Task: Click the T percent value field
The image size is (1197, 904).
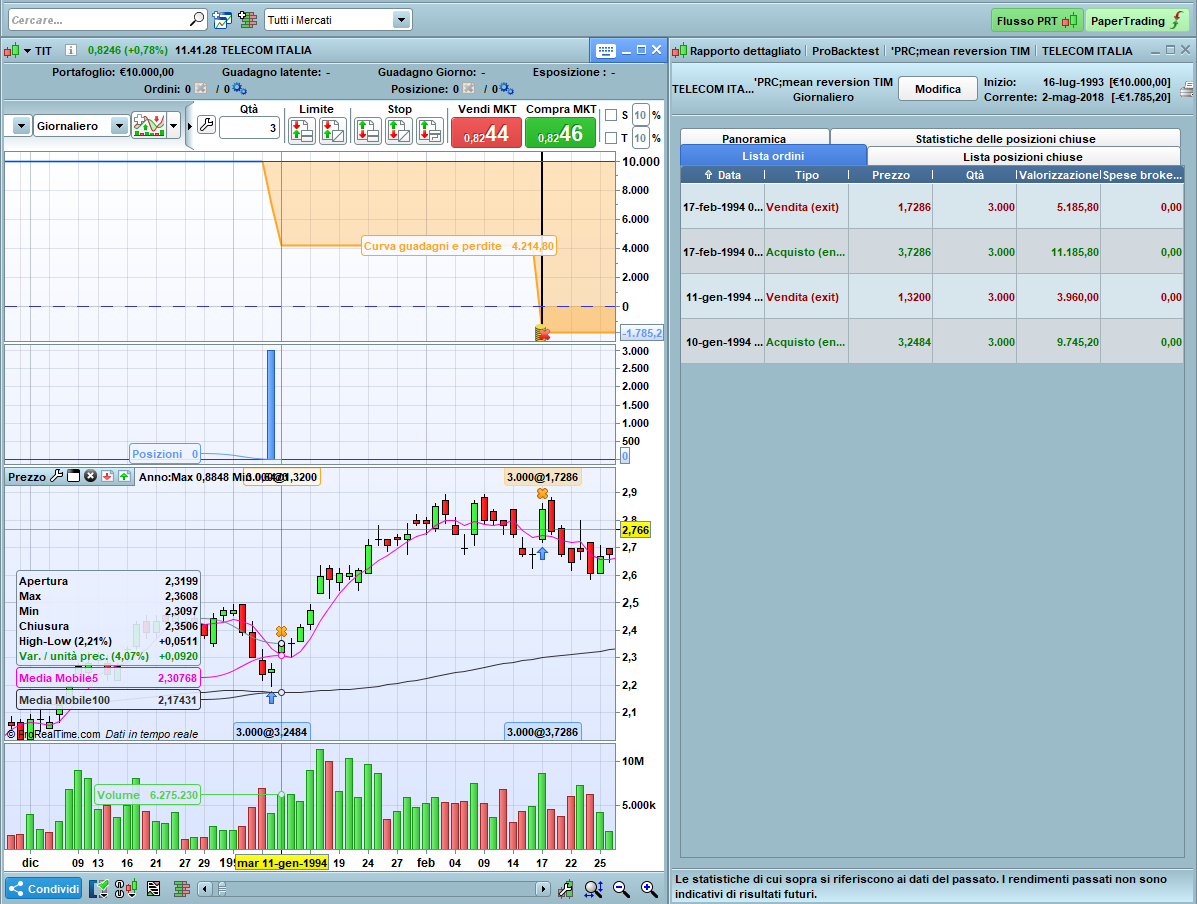Action: pyautogui.click(x=640, y=138)
